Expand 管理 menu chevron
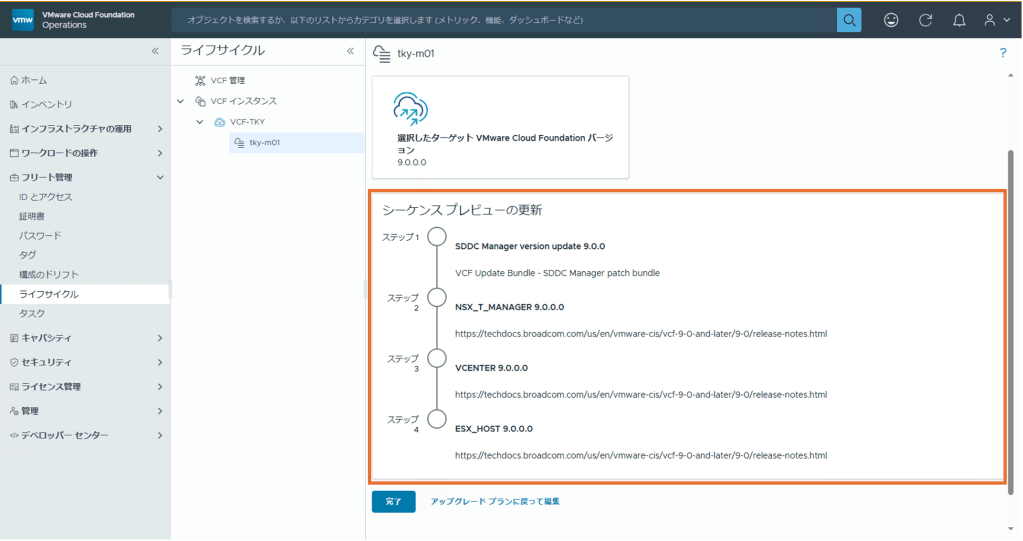 tap(160, 411)
